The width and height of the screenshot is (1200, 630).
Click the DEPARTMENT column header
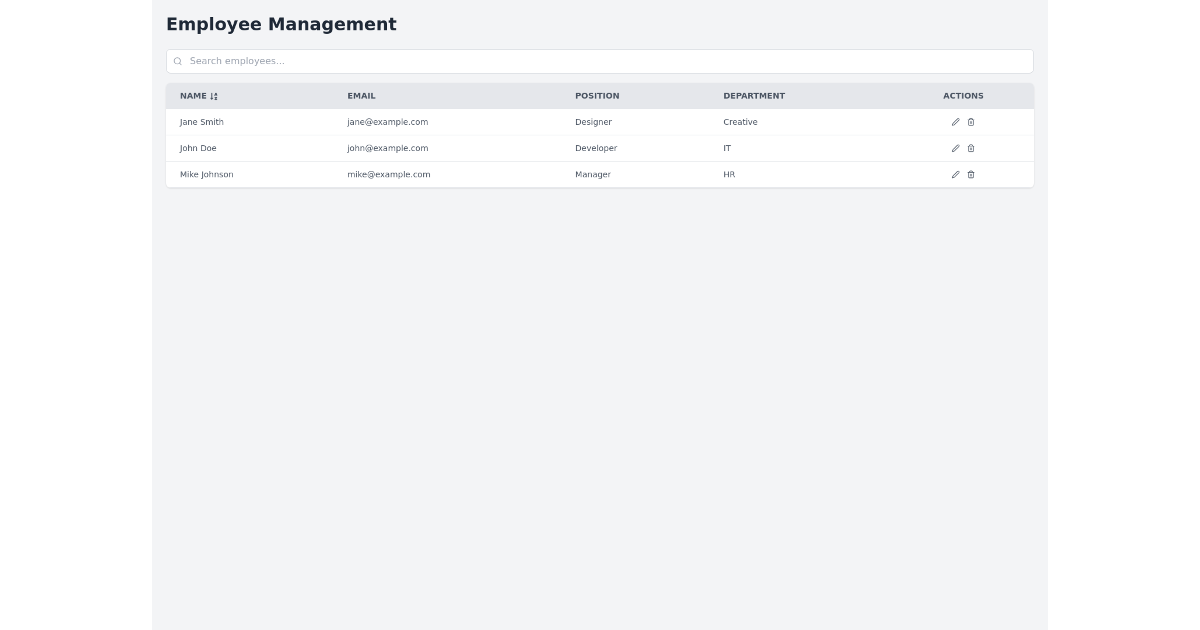pos(754,95)
